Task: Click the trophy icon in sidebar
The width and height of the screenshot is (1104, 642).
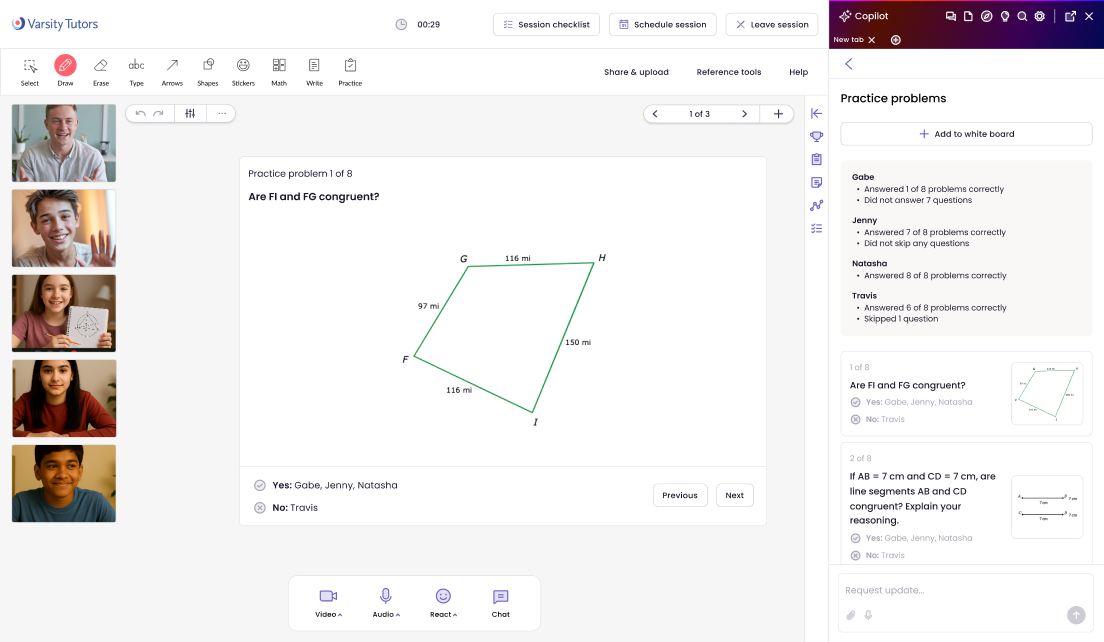Action: click(817, 136)
